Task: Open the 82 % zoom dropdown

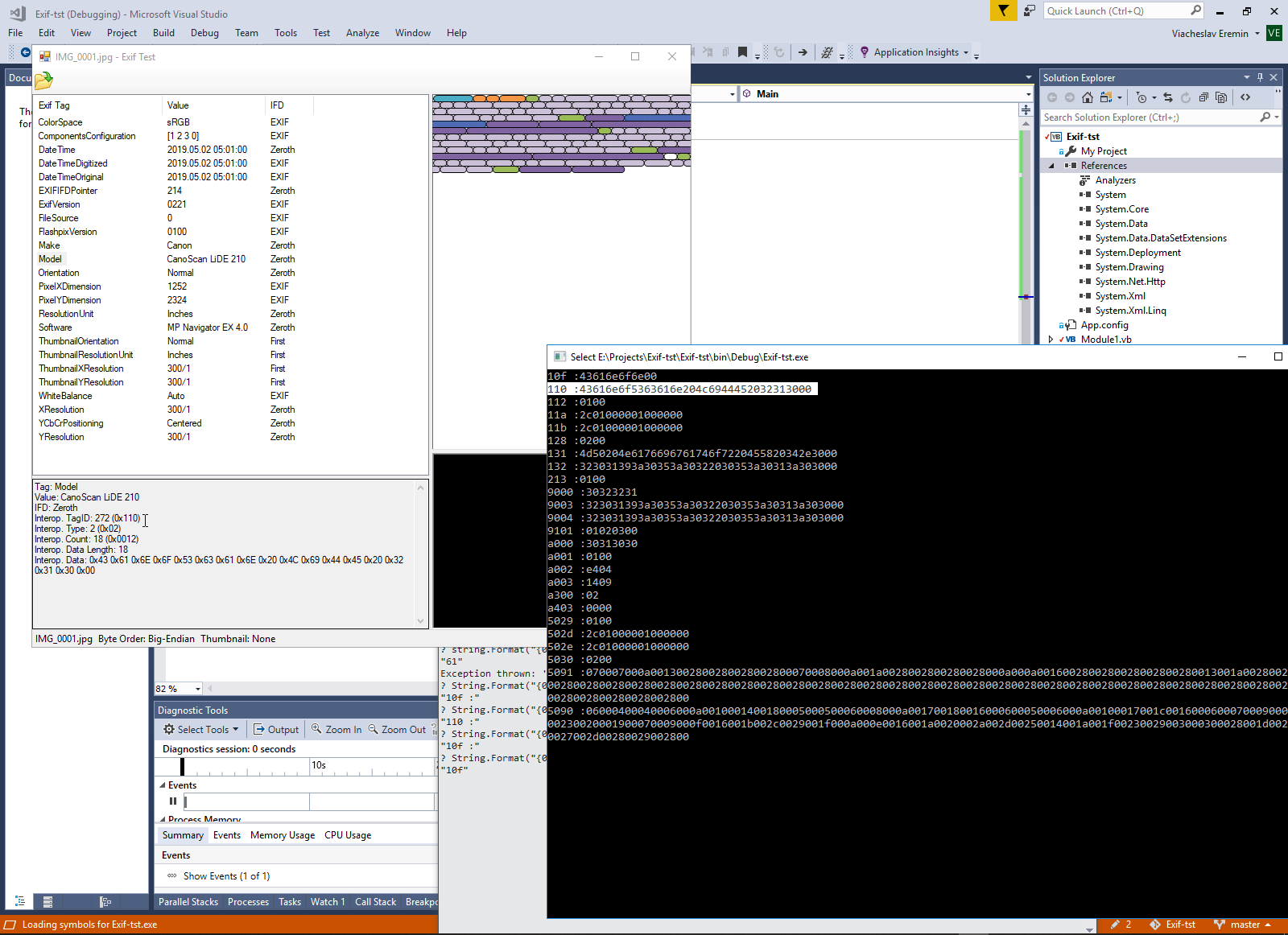Action: click(x=198, y=689)
